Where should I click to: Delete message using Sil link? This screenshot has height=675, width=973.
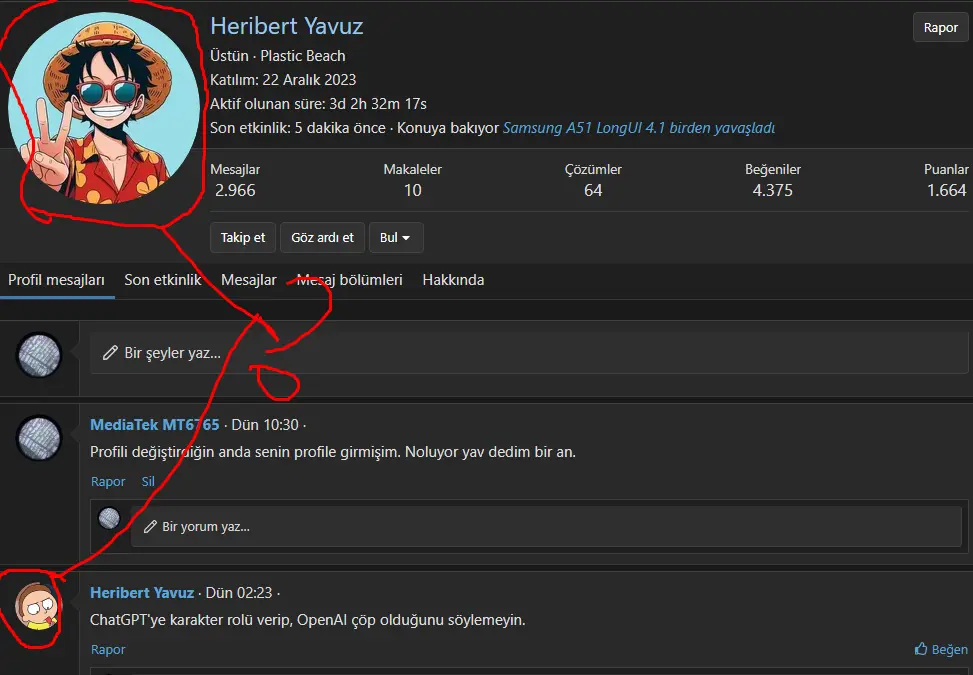tap(148, 481)
